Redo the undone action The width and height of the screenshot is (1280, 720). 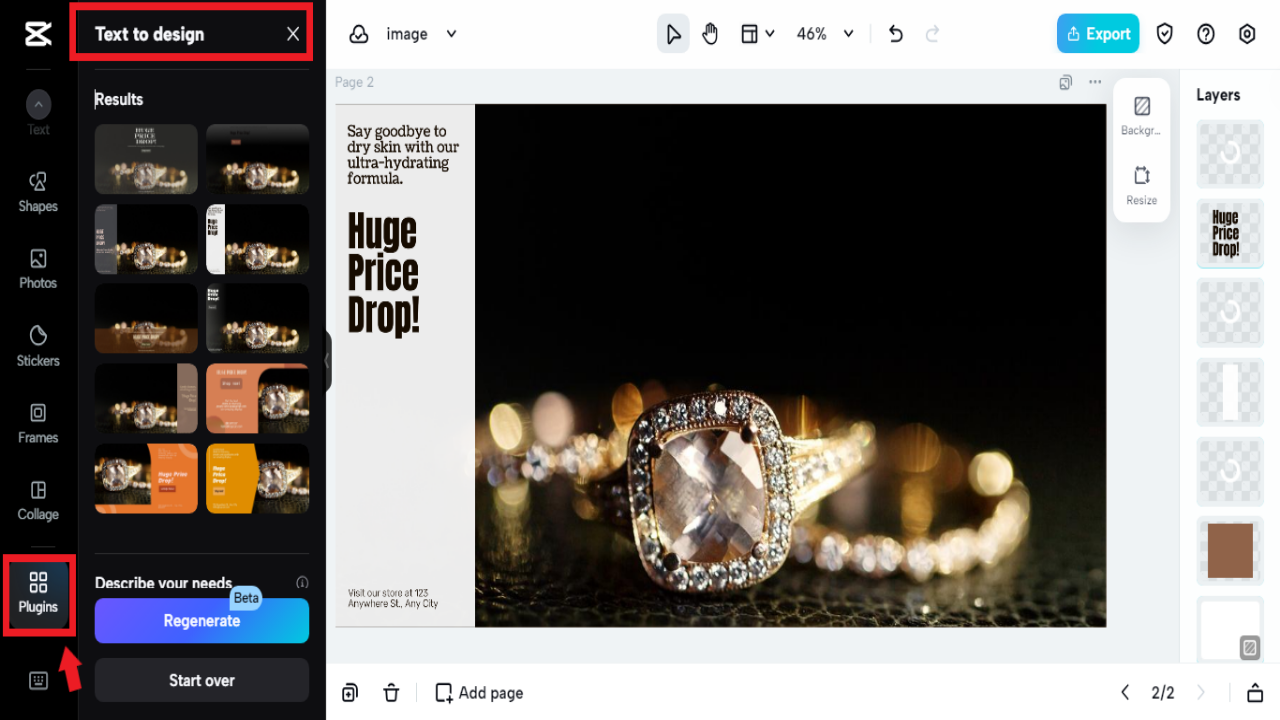pyautogui.click(x=932, y=34)
